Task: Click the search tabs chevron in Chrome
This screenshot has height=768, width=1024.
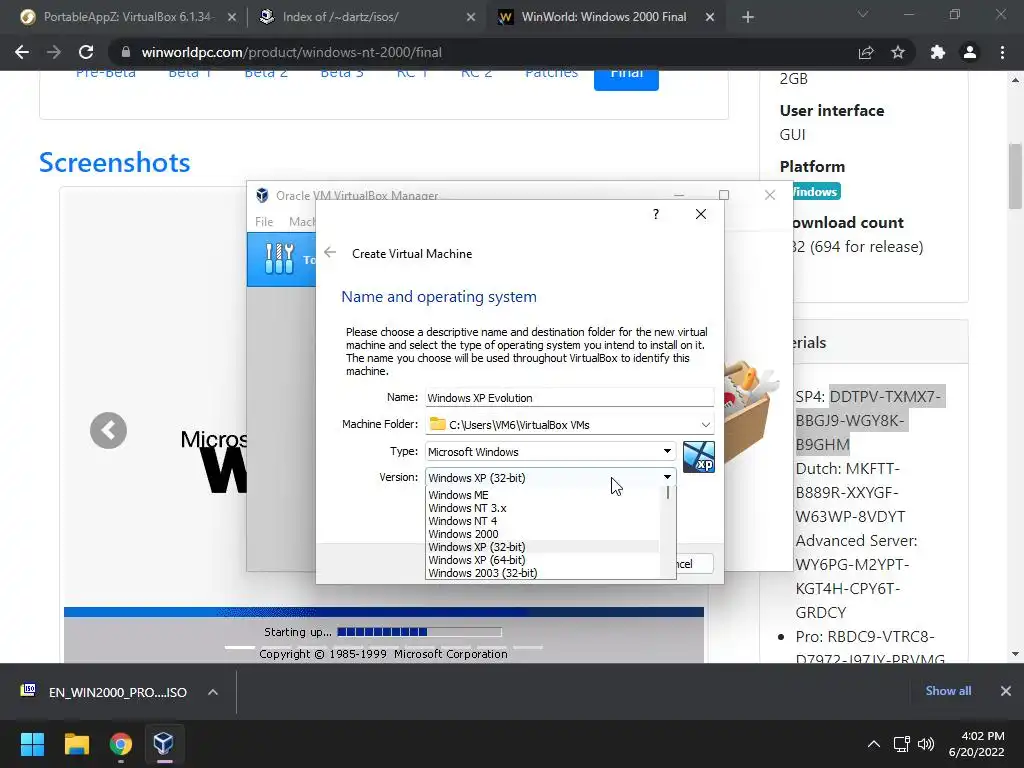Action: [x=863, y=14]
